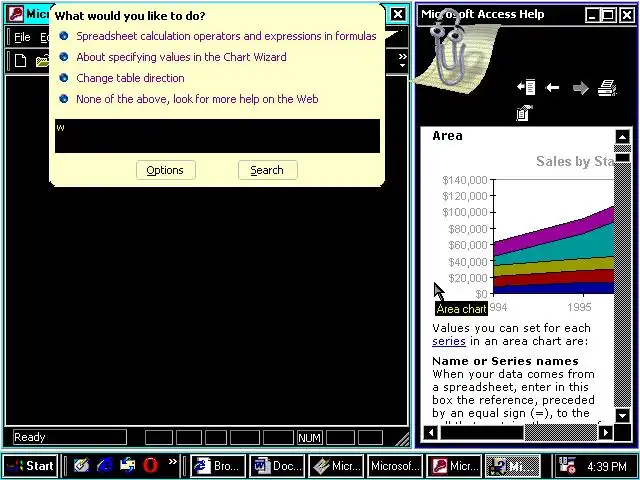The image size is (640, 480).
Task: Launch Opera from Quick Launch
Action: (151, 465)
